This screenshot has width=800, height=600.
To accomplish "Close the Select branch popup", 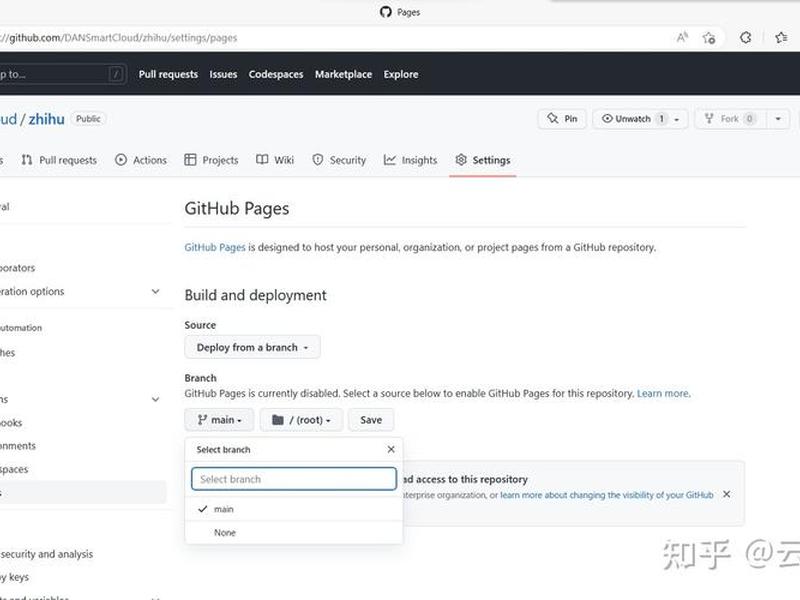I will (391, 449).
